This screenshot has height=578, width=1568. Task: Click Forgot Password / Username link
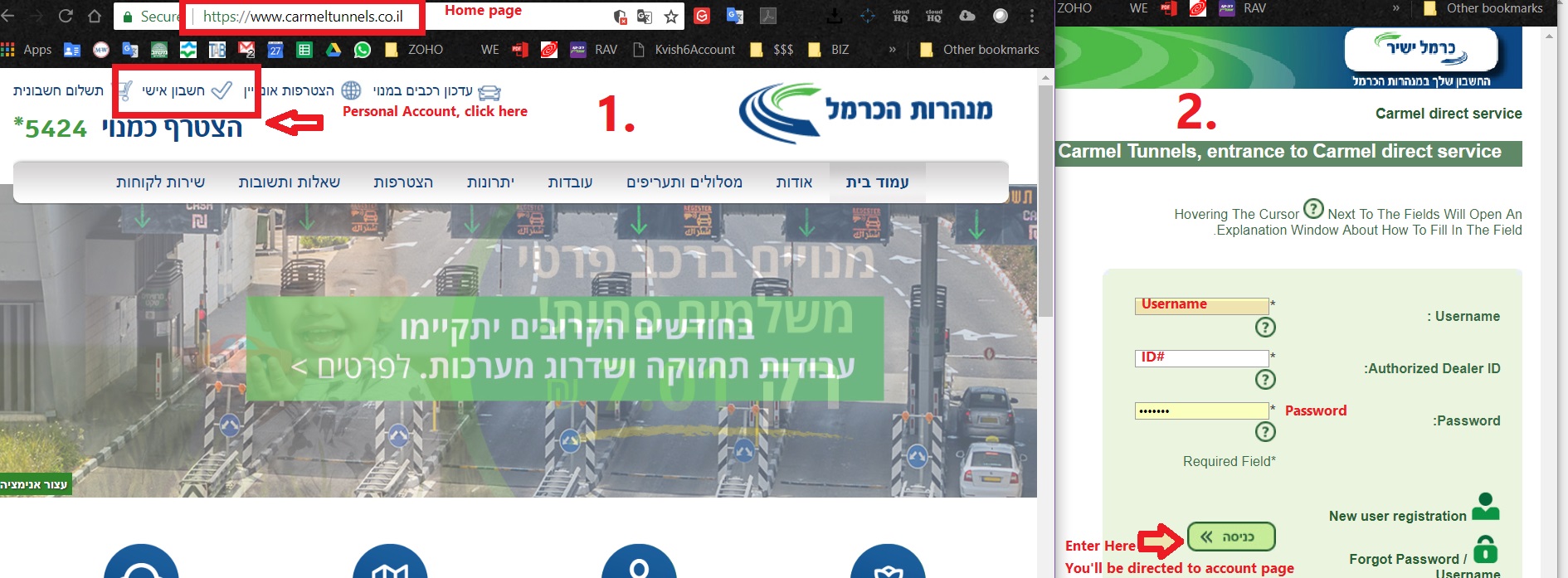coord(1425,566)
